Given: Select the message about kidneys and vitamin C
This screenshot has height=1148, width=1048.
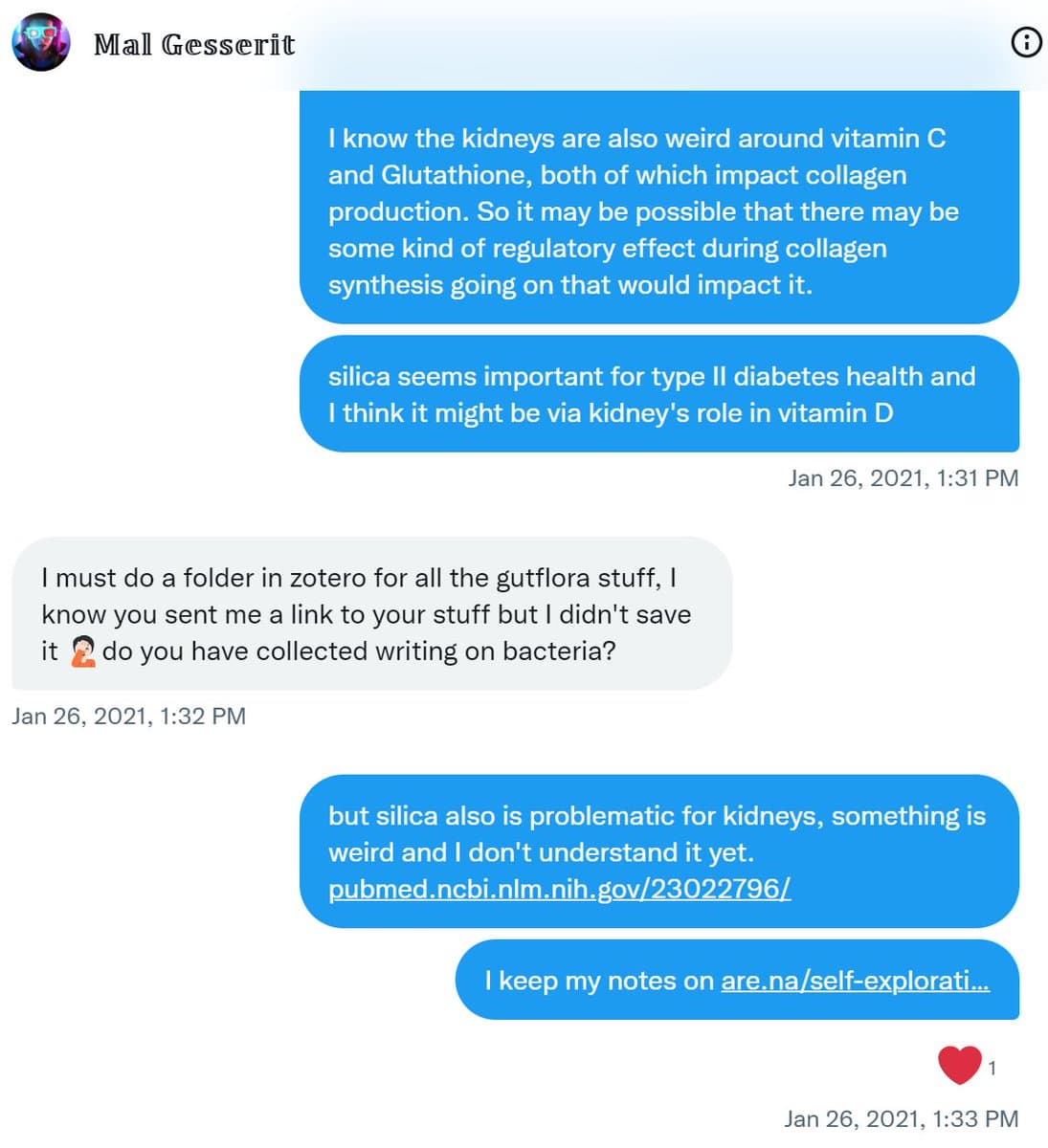Looking at the screenshot, I should click(658, 210).
